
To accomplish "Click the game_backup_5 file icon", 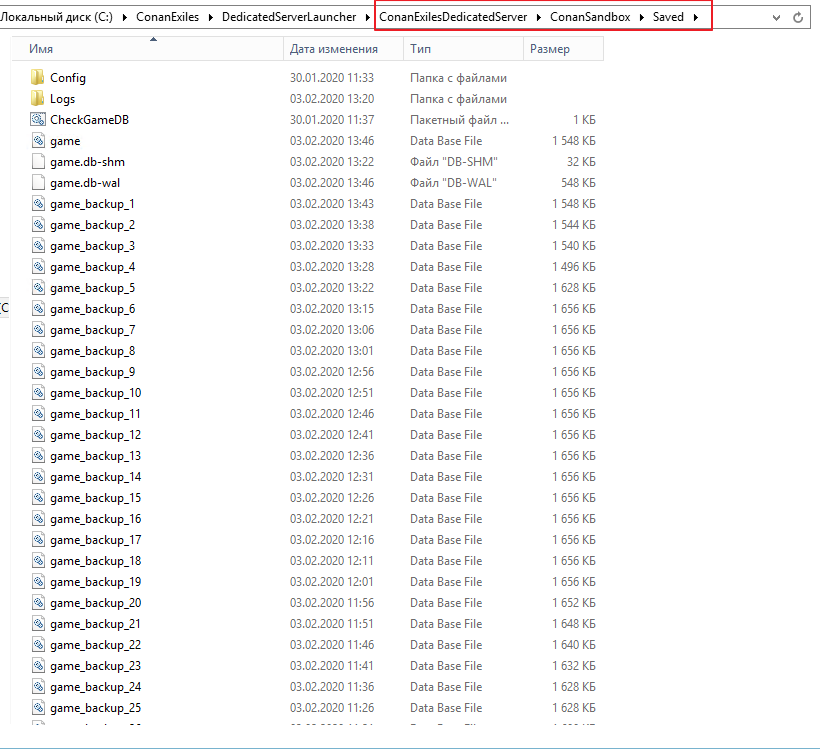I will (38, 288).
